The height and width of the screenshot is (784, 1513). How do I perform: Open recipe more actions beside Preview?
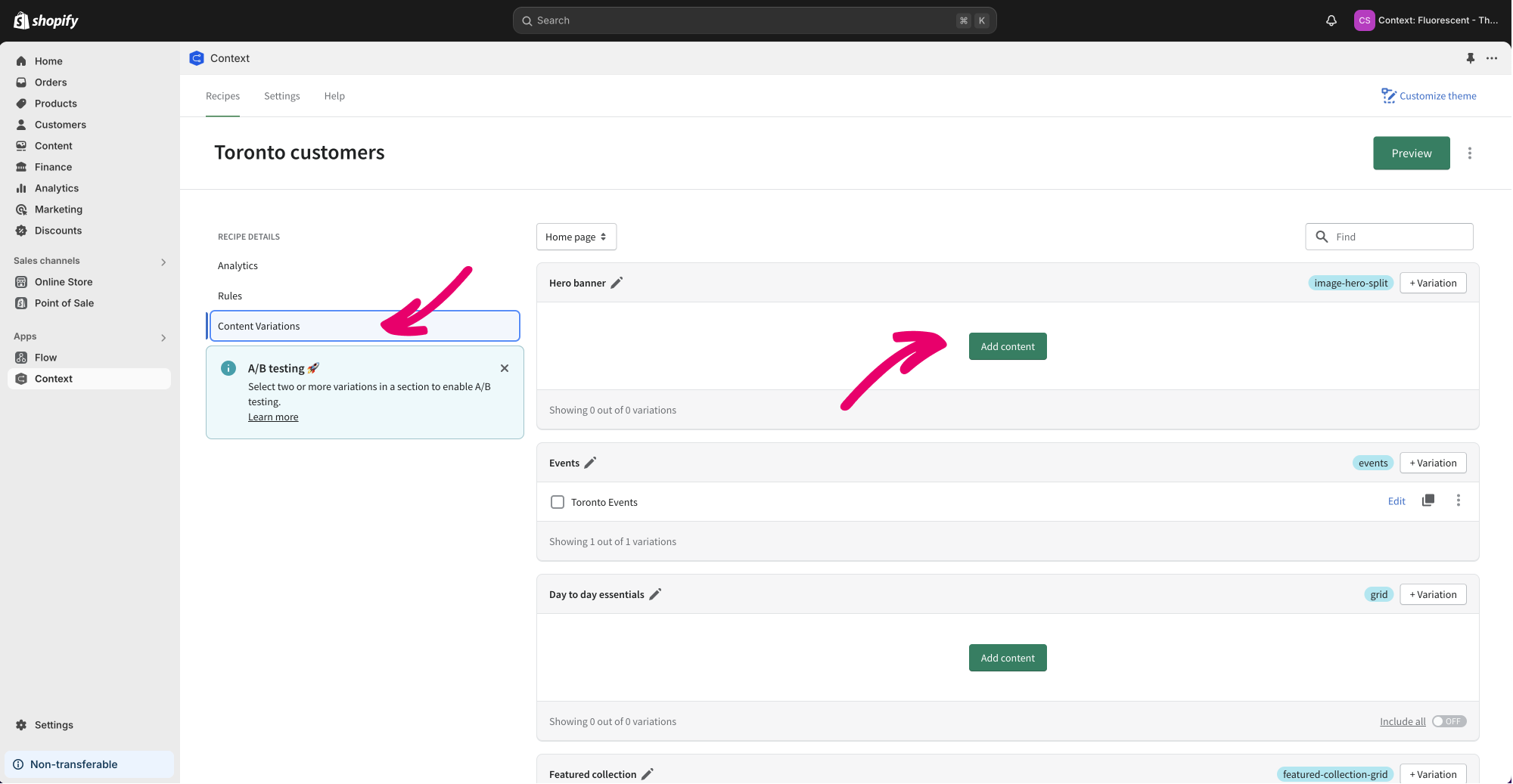tap(1469, 153)
